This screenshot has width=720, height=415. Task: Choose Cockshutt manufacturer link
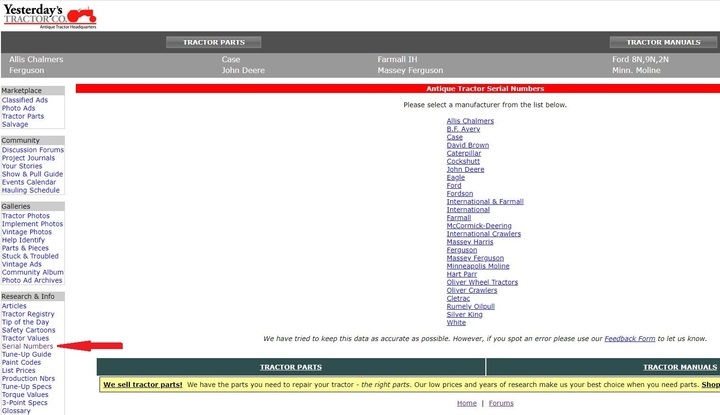pyautogui.click(x=463, y=162)
